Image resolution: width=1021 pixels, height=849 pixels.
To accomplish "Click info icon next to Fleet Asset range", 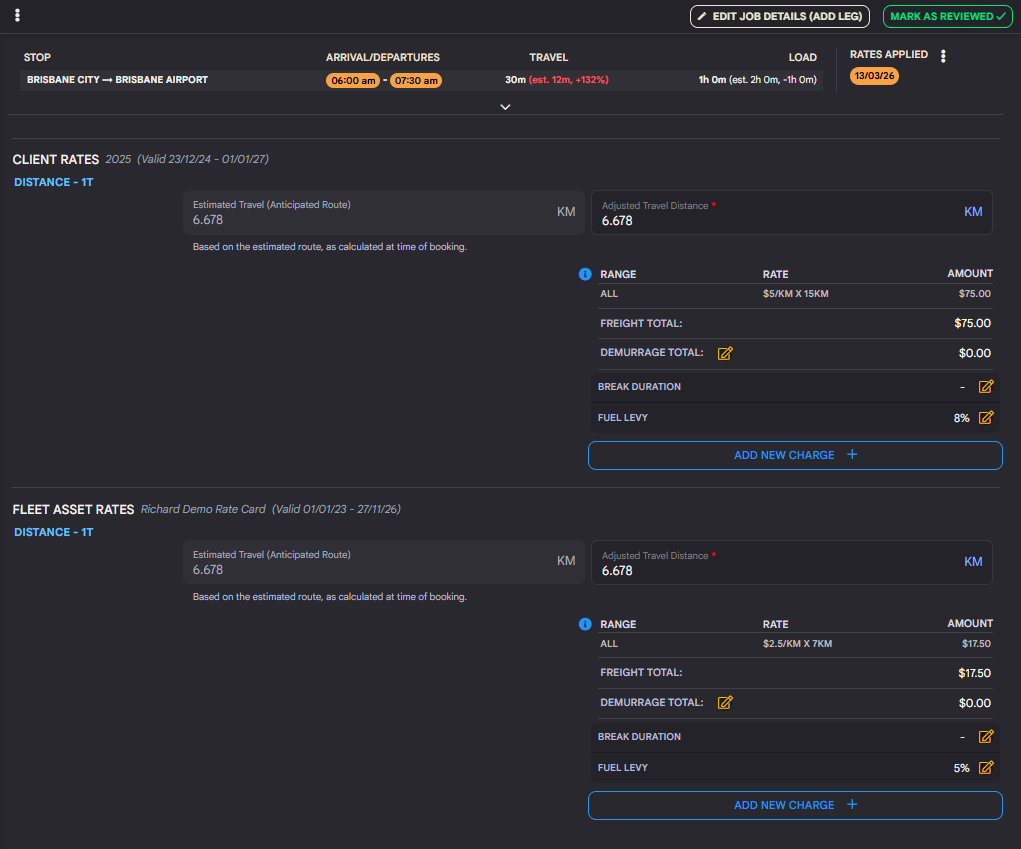I will pyautogui.click(x=585, y=624).
